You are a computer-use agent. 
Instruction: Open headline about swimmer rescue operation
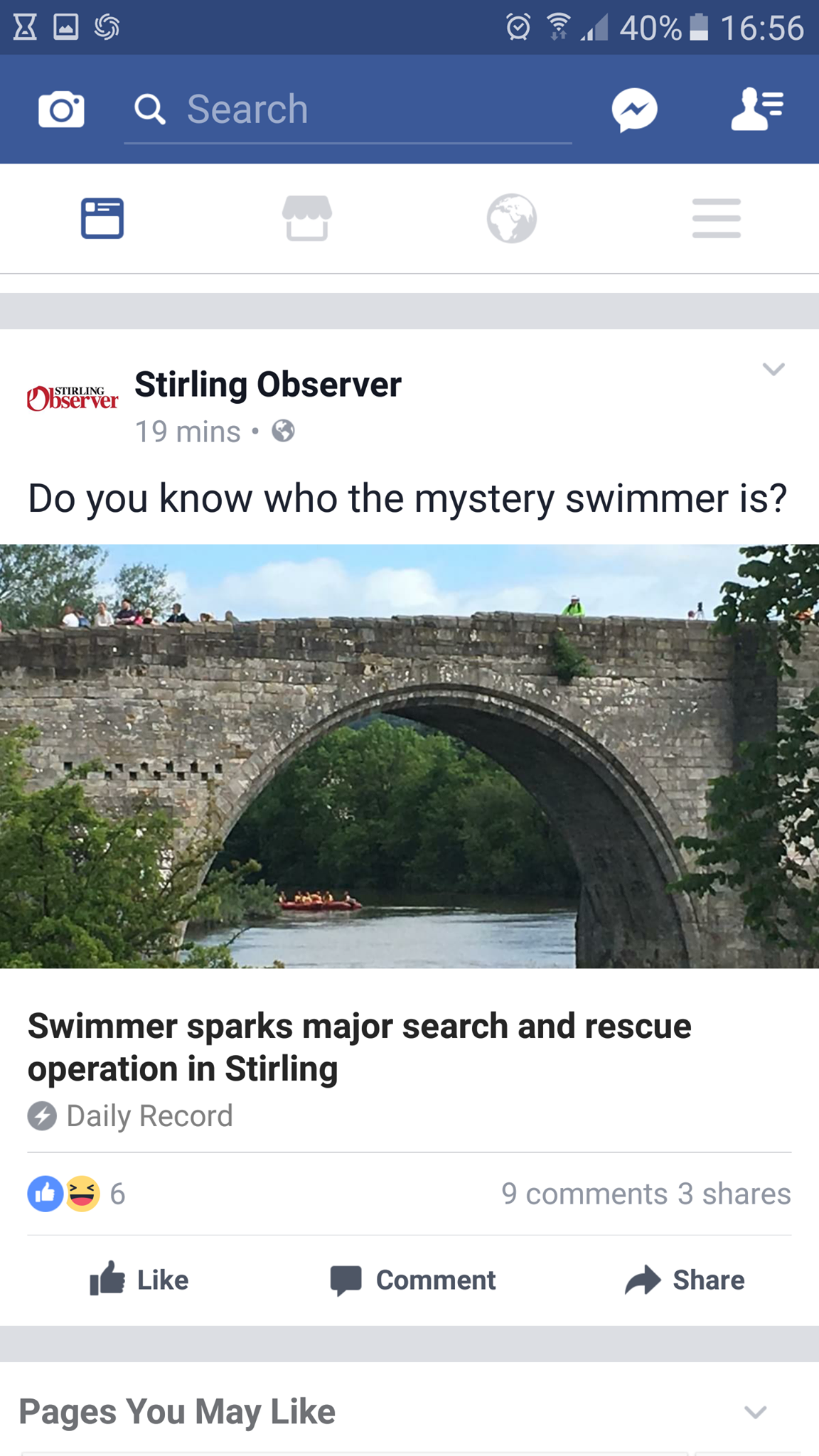[359, 1047]
